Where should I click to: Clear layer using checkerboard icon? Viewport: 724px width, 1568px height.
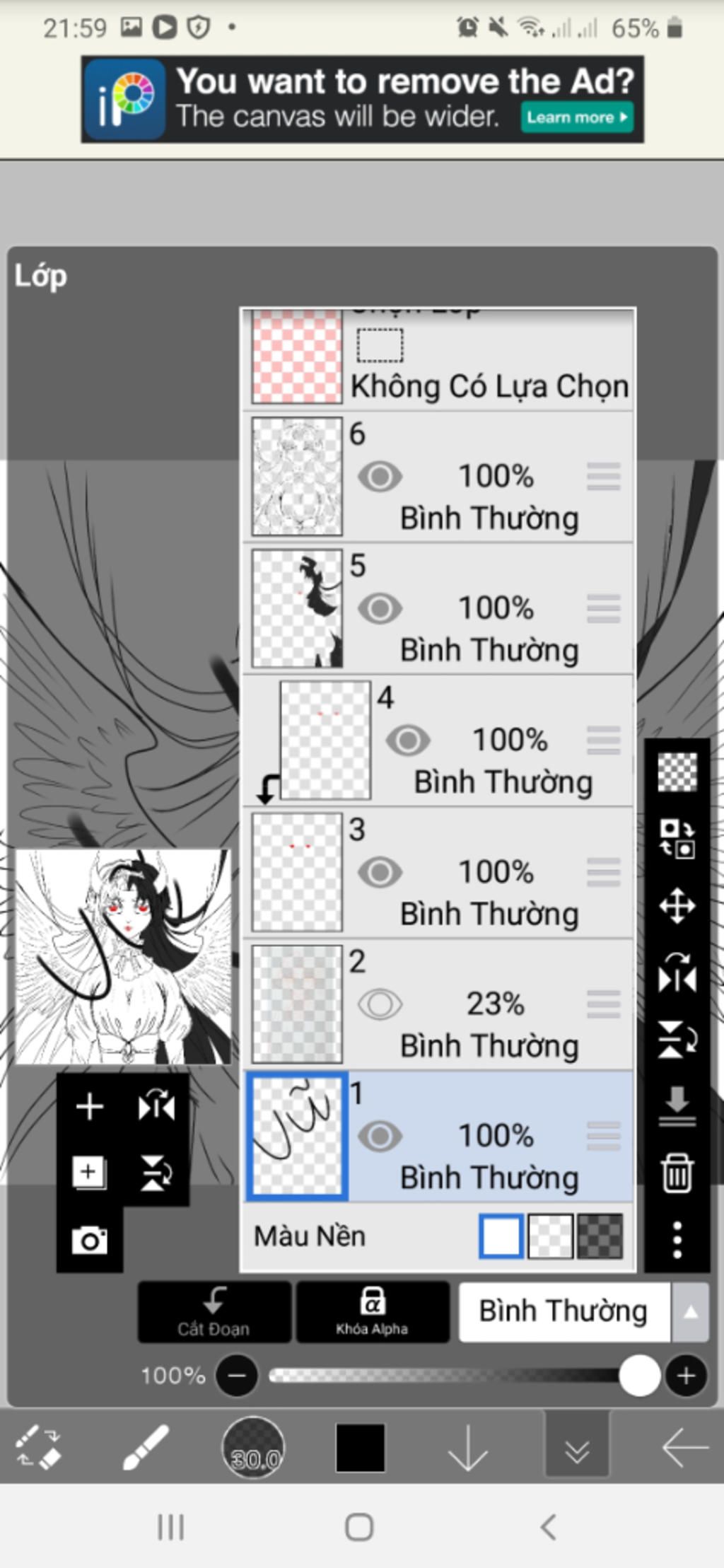pos(677,772)
